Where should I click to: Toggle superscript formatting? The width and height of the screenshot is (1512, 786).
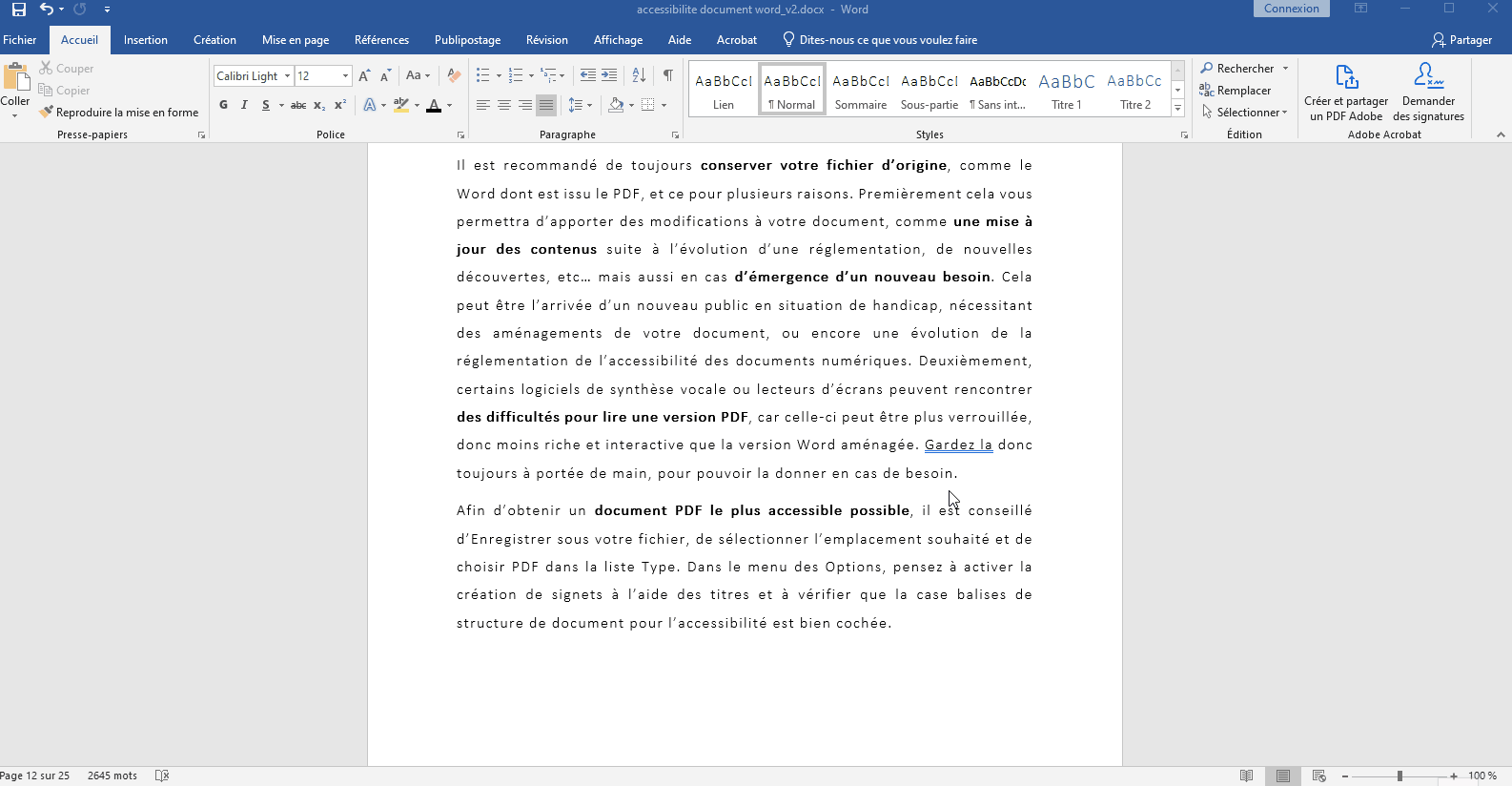[339, 105]
